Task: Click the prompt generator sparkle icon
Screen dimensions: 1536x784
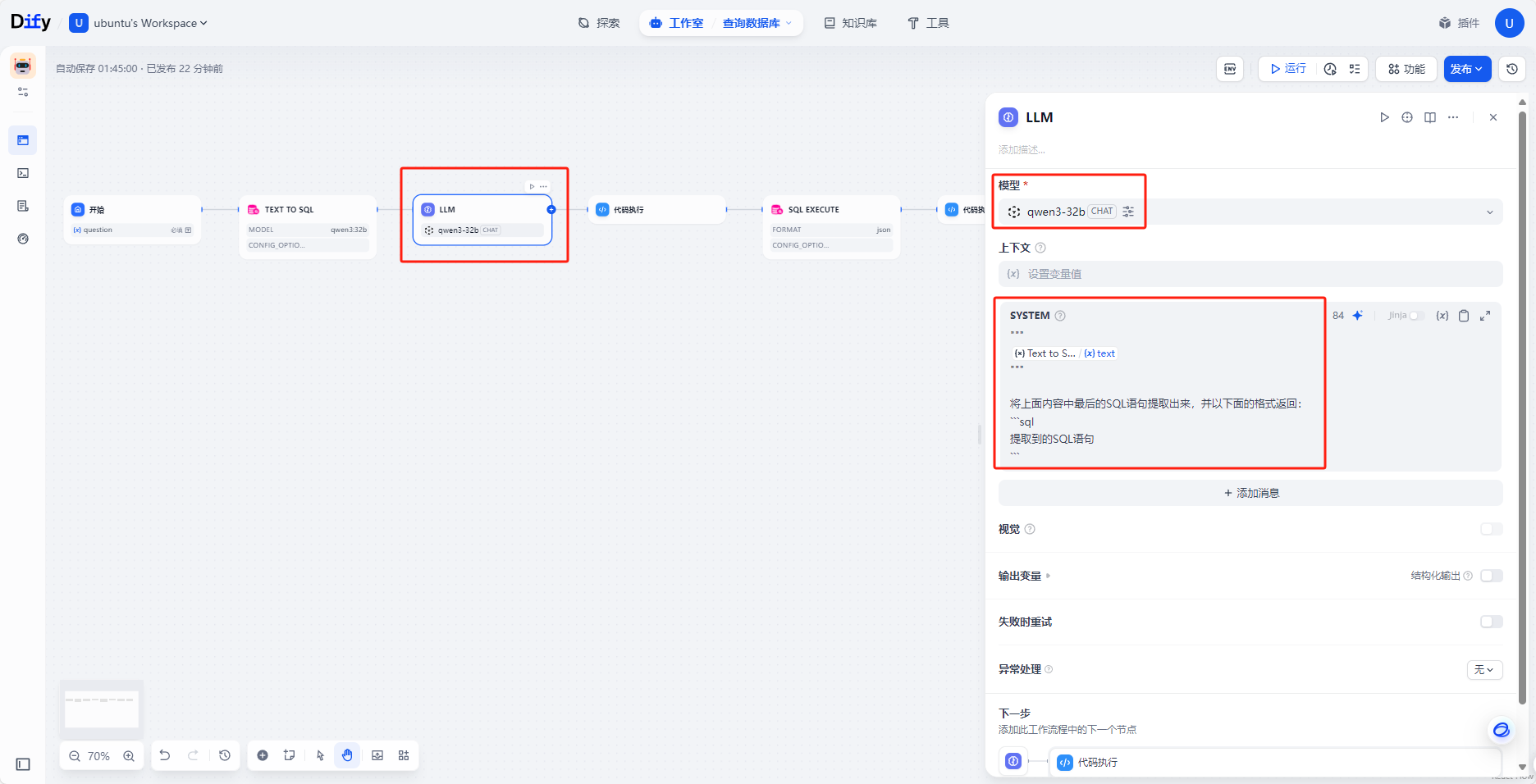Action: 1358,316
